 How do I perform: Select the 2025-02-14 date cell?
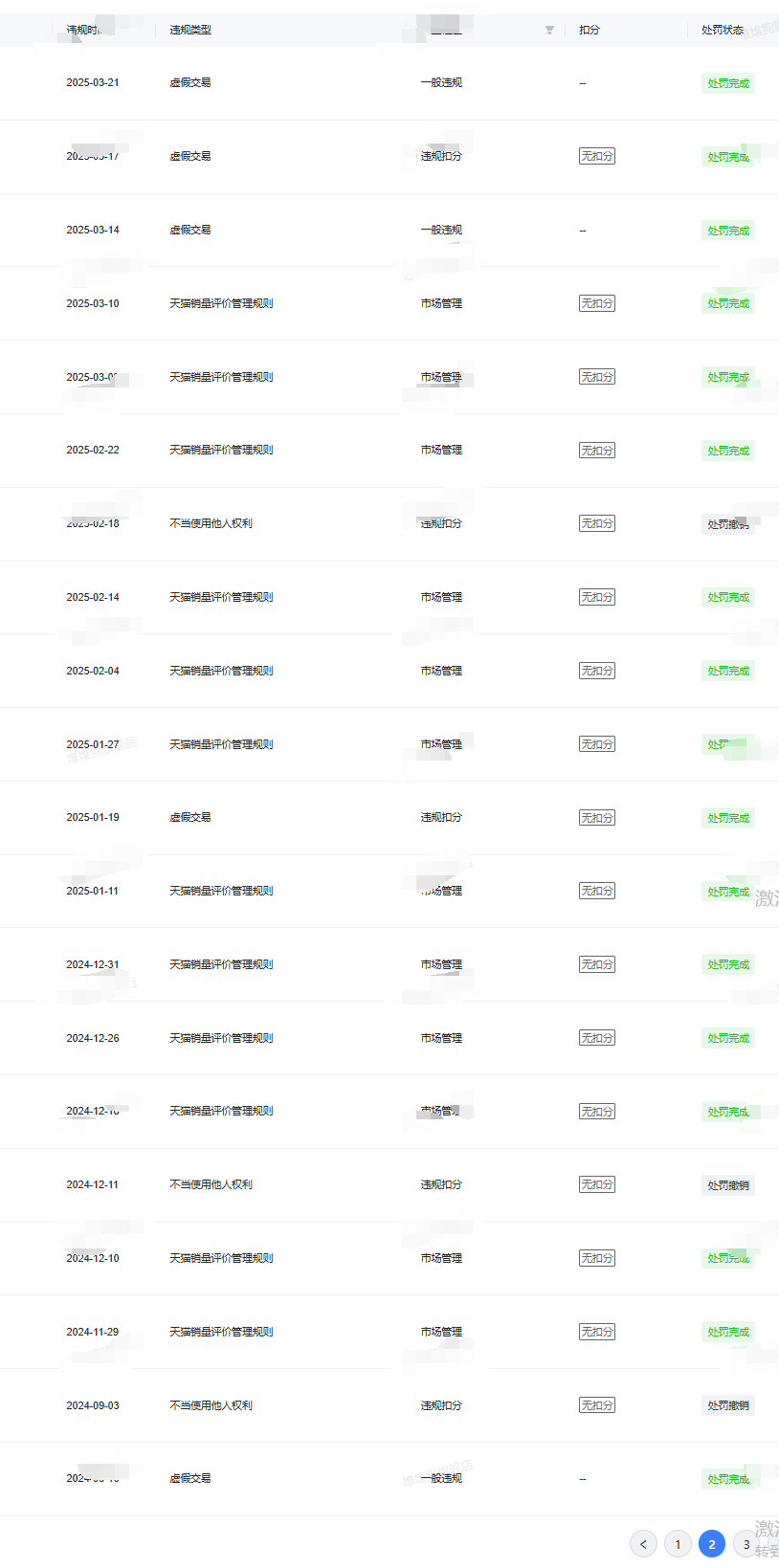93,597
